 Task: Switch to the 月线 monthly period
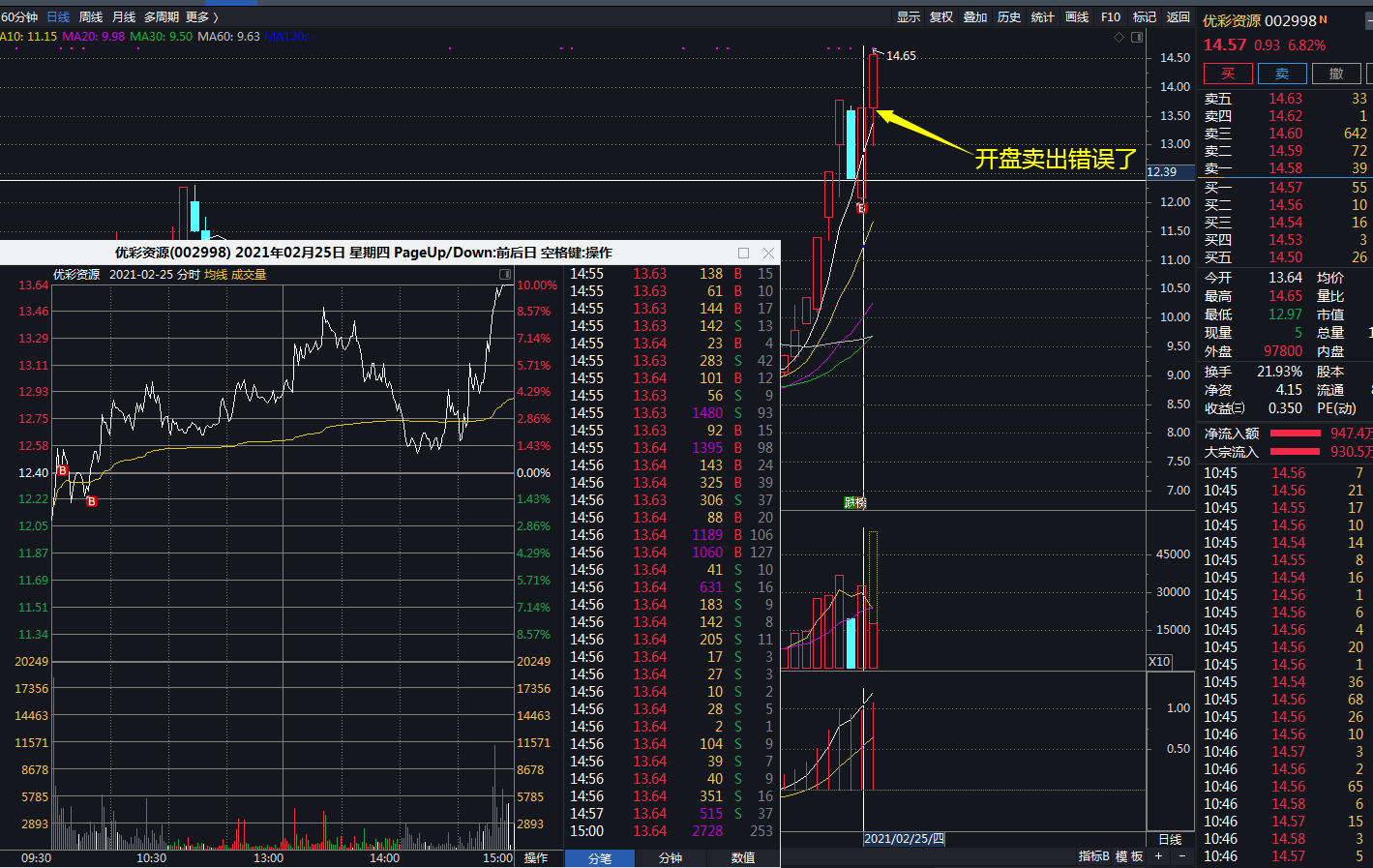point(124,17)
